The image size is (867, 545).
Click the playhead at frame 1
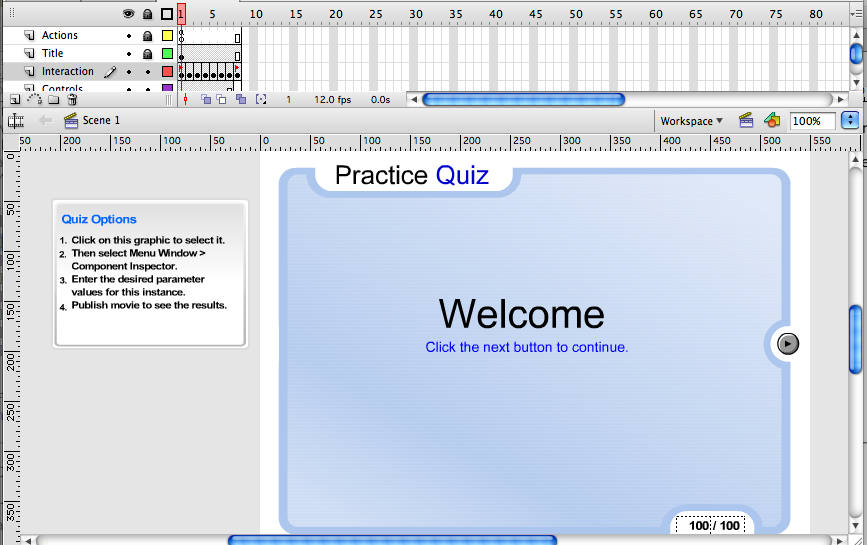coord(181,14)
